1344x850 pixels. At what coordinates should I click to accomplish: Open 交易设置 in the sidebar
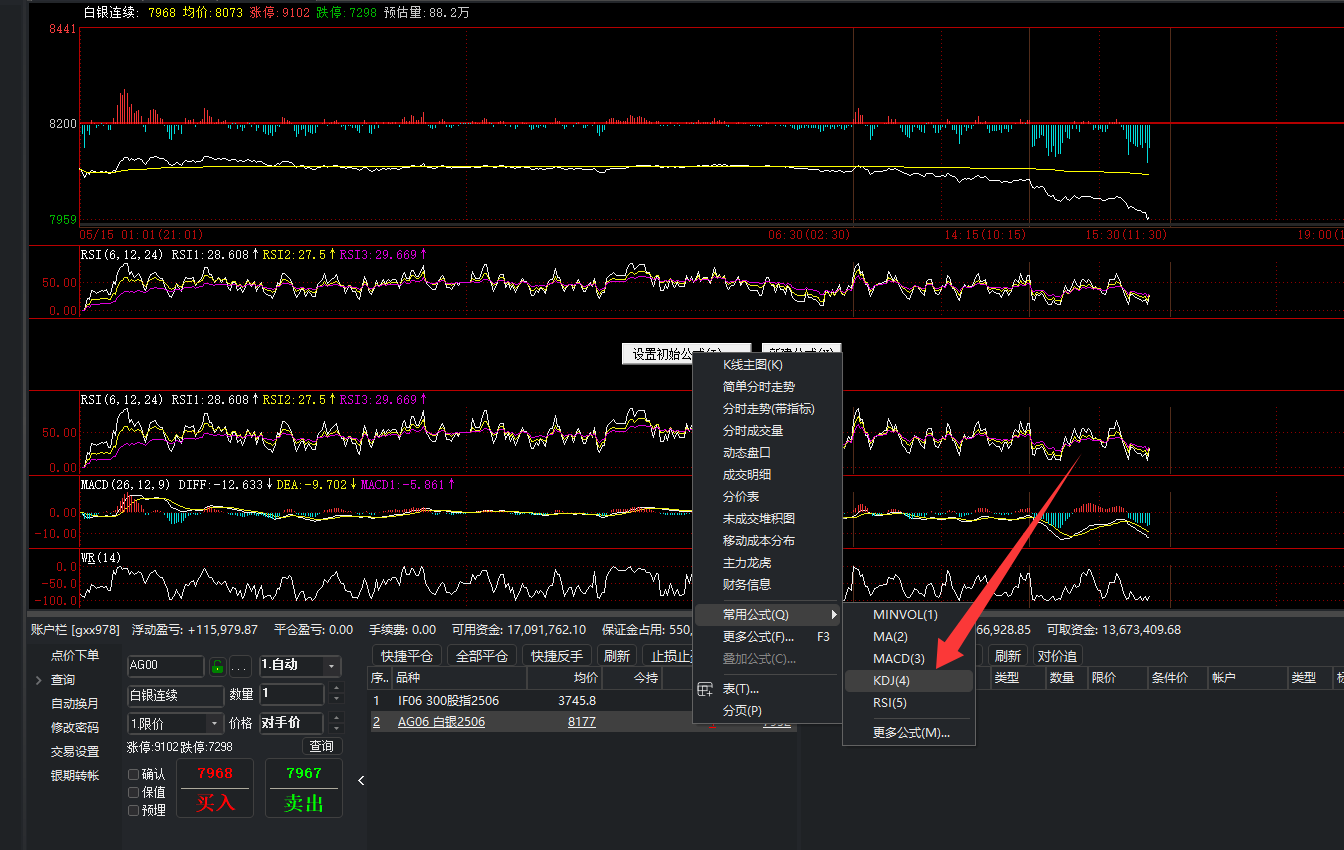tap(75, 752)
